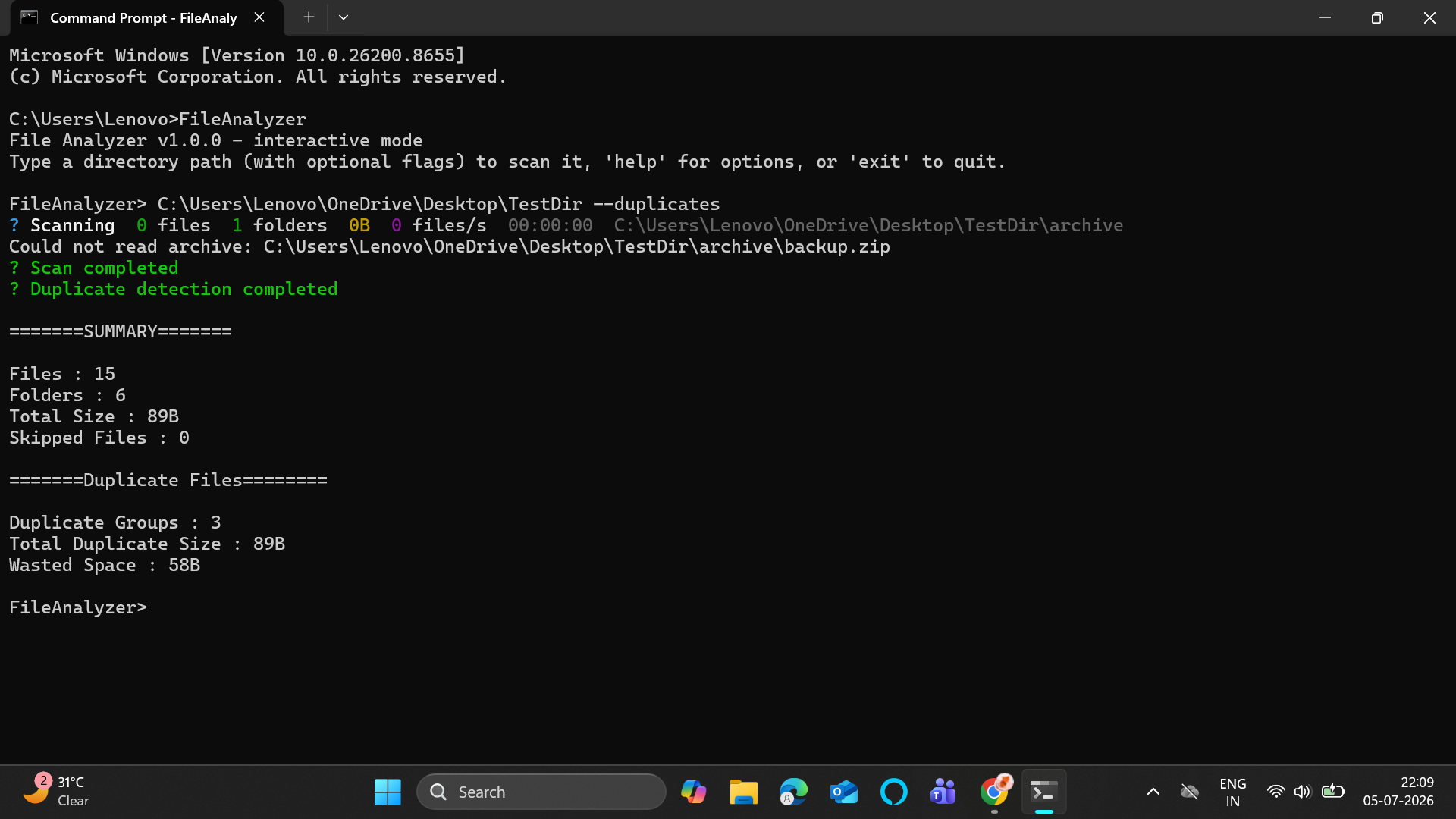Minimize the terminal window
Screen dimensions: 1456x819
(x=1325, y=17)
